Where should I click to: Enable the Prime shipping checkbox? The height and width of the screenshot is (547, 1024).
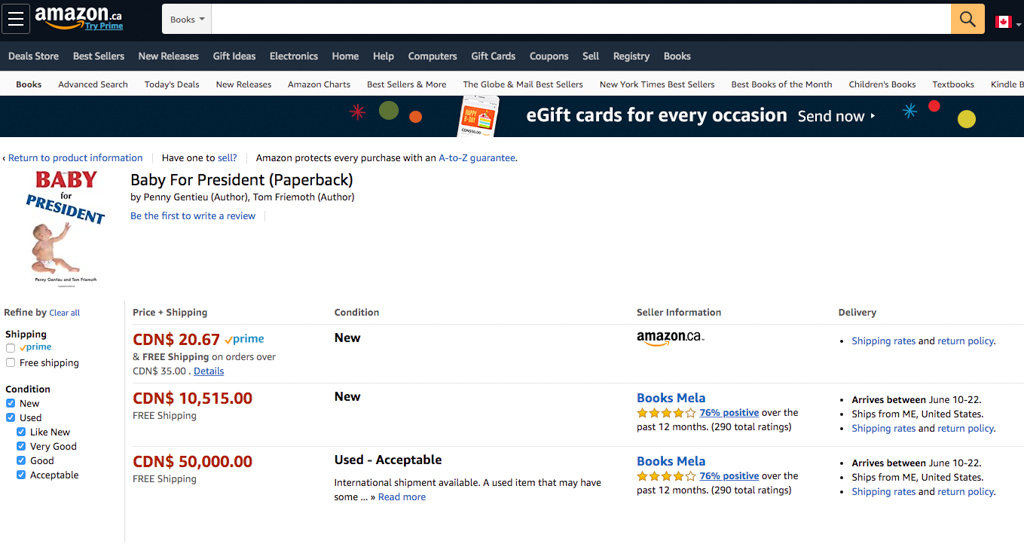pos(10,348)
